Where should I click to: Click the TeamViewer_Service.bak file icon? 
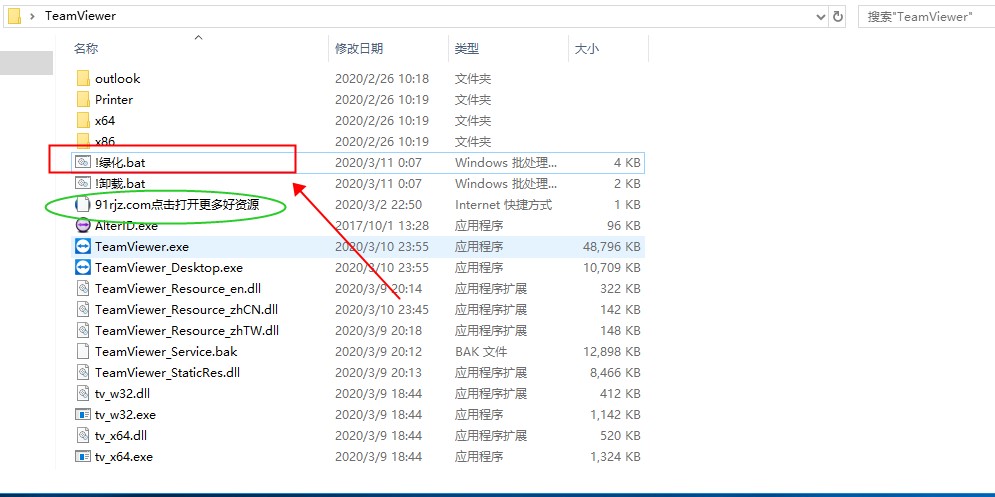point(83,352)
